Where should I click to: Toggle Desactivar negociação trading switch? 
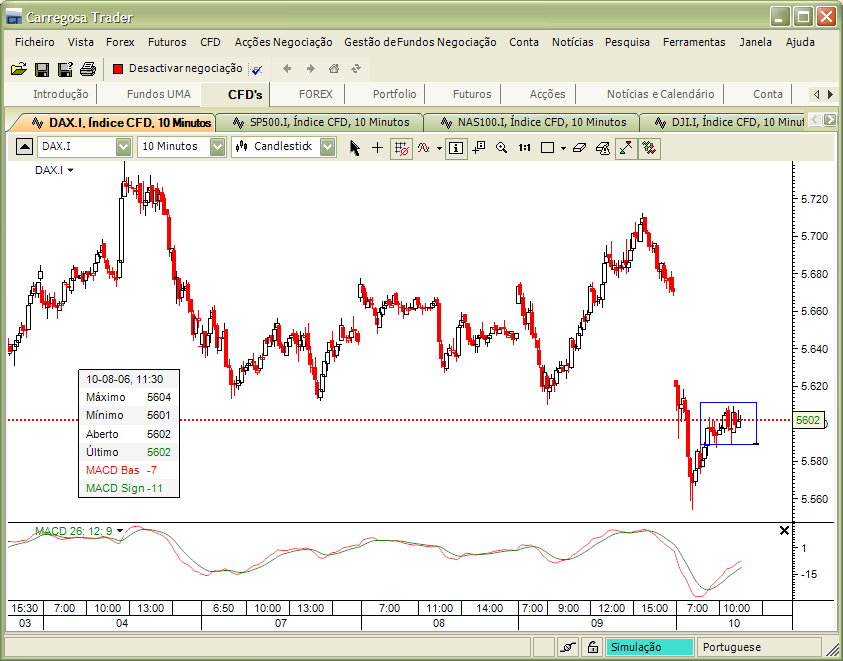[x=170, y=69]
